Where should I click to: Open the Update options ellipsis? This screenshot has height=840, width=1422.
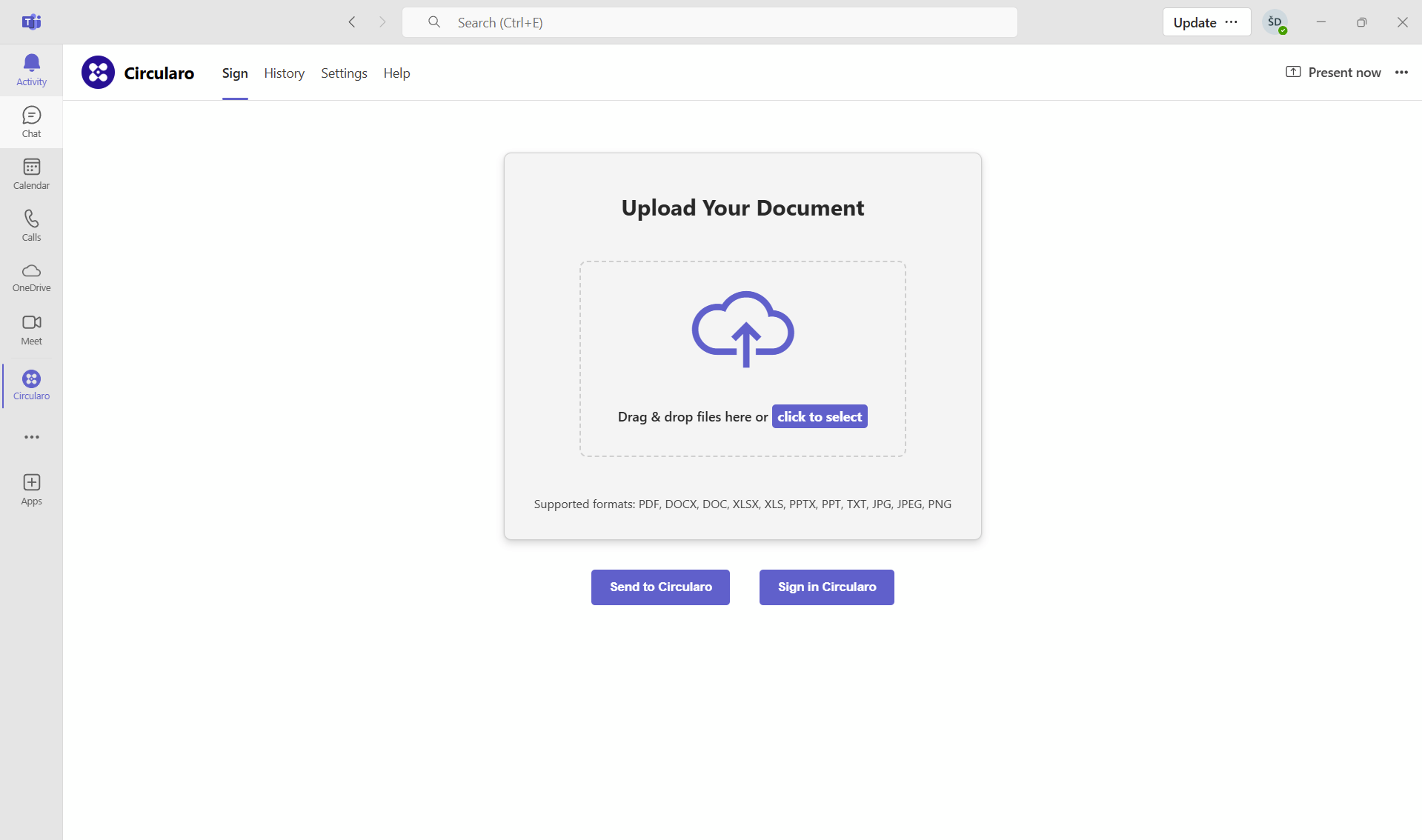click(x=1232, y=22)
